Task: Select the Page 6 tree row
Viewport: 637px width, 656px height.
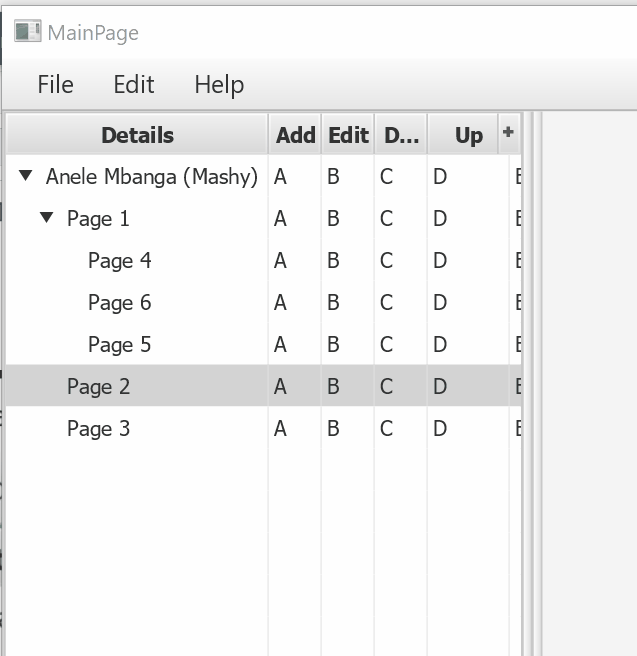Action: pyautogui.click(x=120, y=303)
